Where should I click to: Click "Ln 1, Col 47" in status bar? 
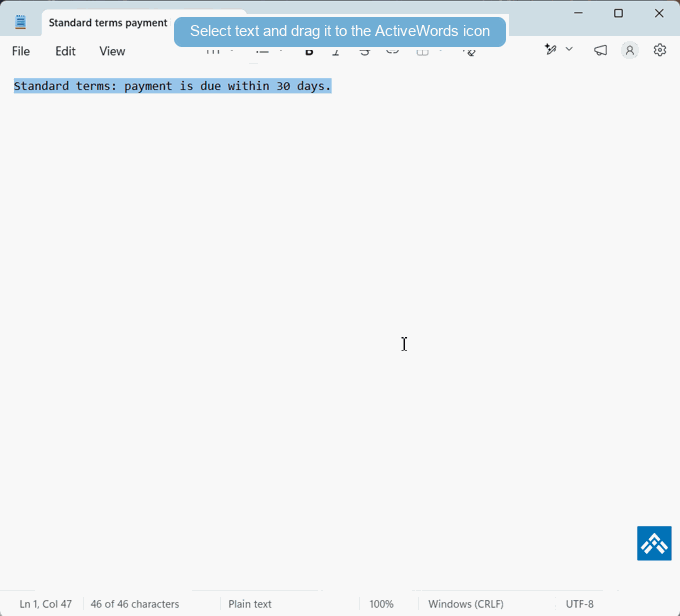point(46,604)
